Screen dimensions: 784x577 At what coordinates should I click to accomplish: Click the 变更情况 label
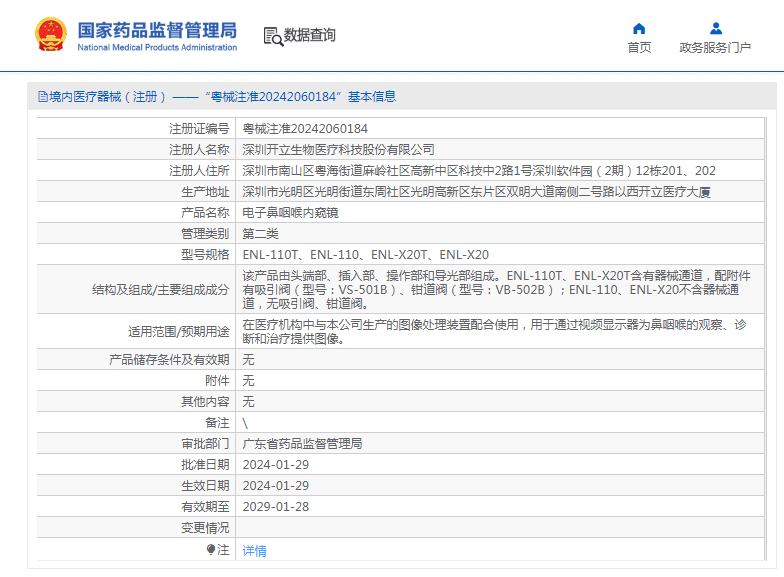pyautogui.click(x=205, y=528)
